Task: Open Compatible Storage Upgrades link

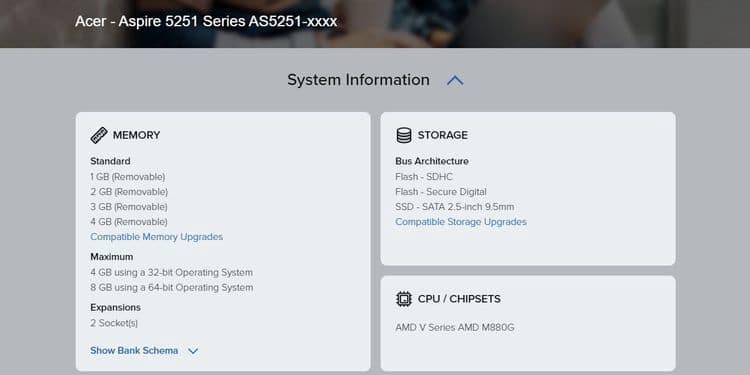Action: [461, 222]
